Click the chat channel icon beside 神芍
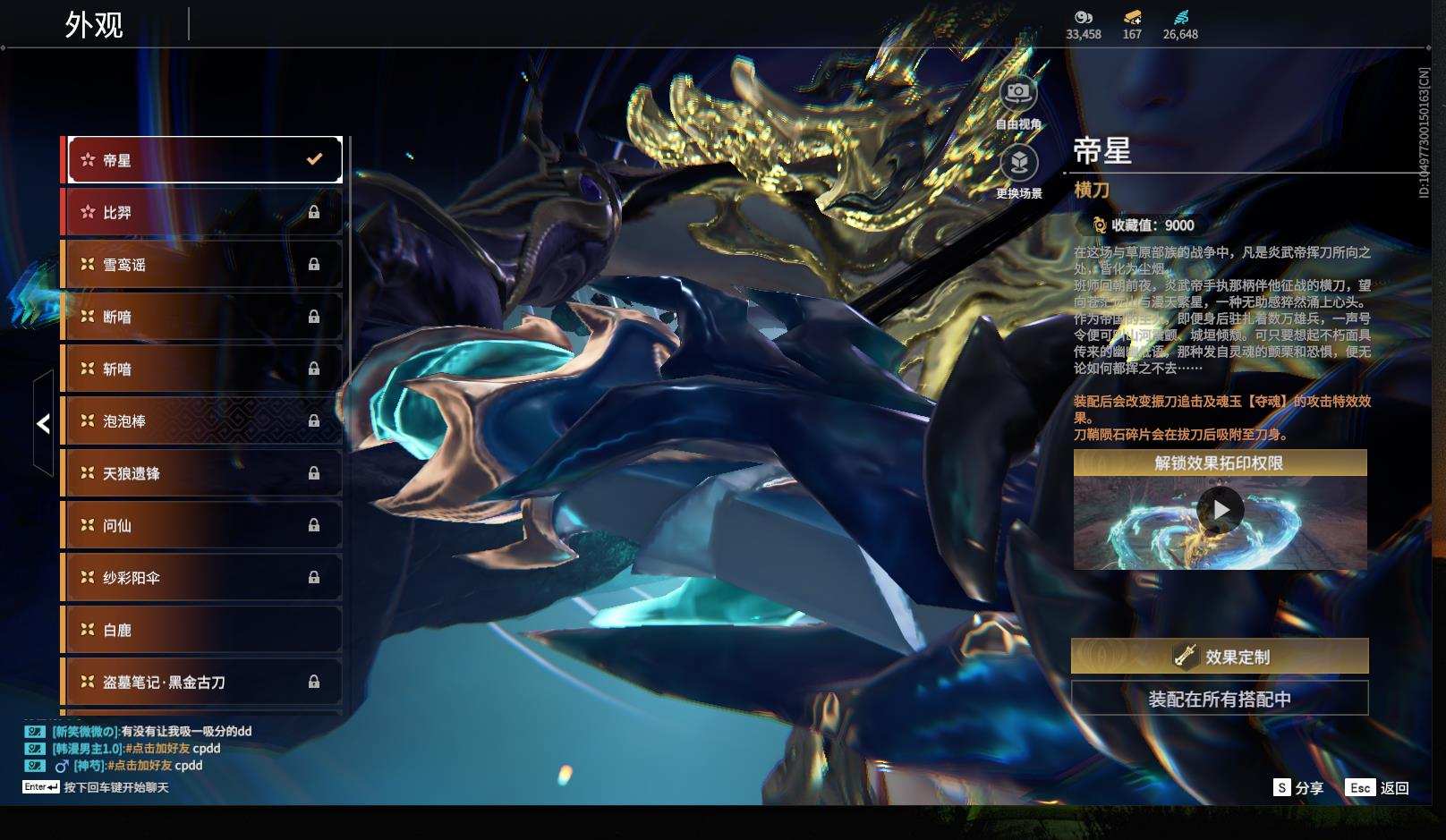This screenshot has width=1446, height=840. pos(34,765)
